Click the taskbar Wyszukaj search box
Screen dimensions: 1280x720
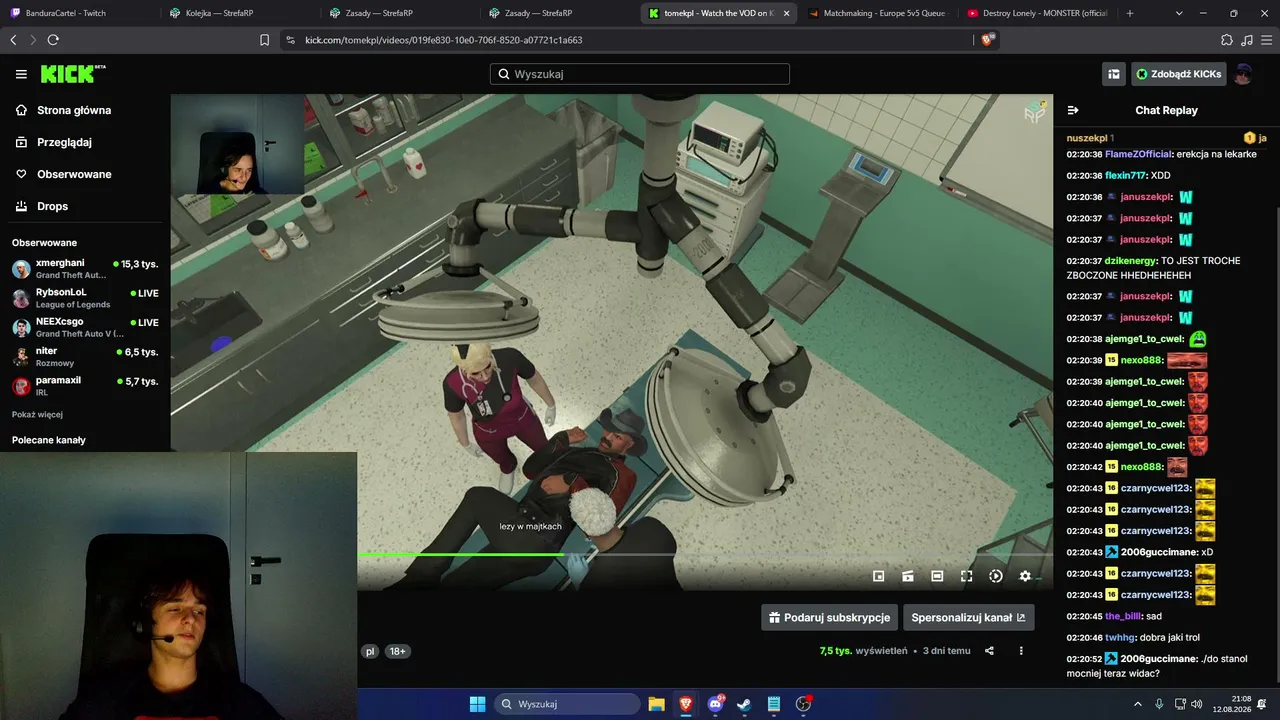[568, 704]
